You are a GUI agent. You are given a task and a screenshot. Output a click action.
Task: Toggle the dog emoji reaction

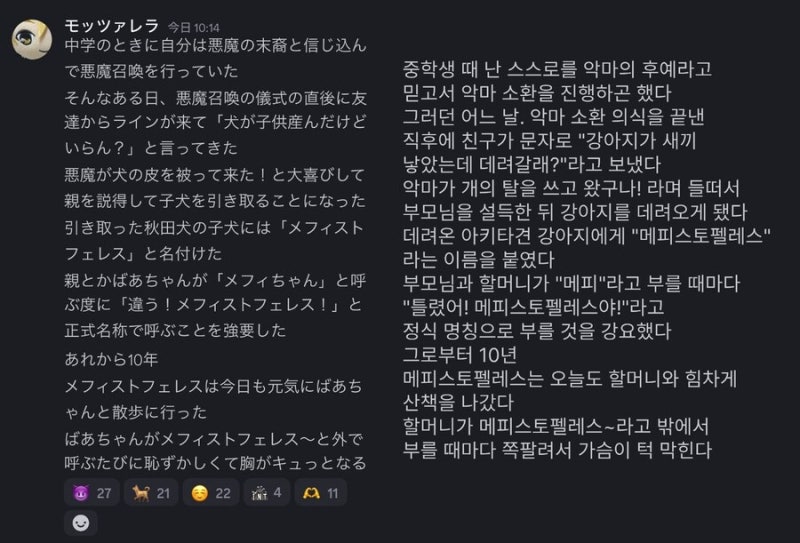click(151, 493)
